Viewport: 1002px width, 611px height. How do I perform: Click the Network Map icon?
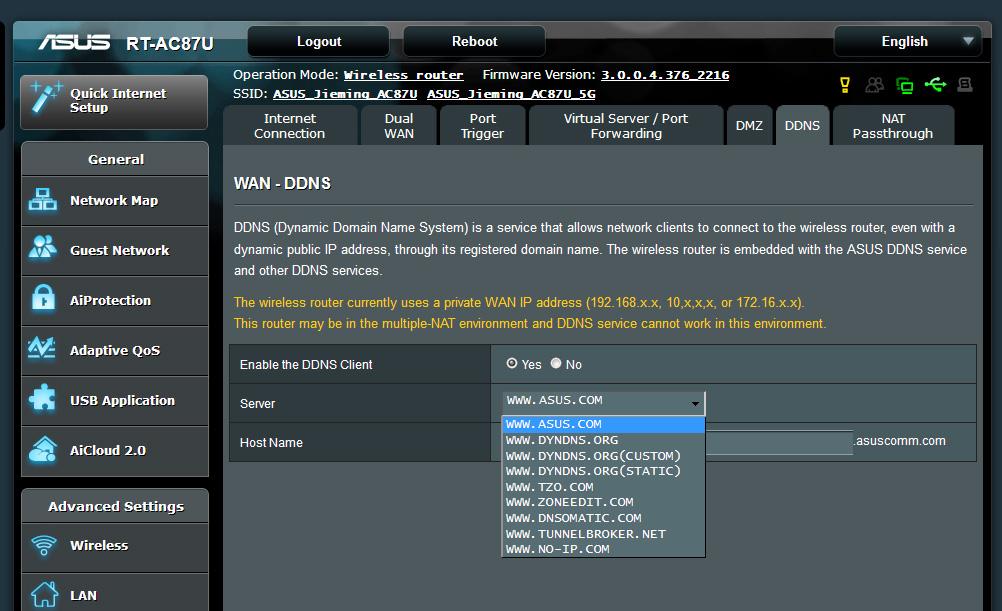coord(43,200)
